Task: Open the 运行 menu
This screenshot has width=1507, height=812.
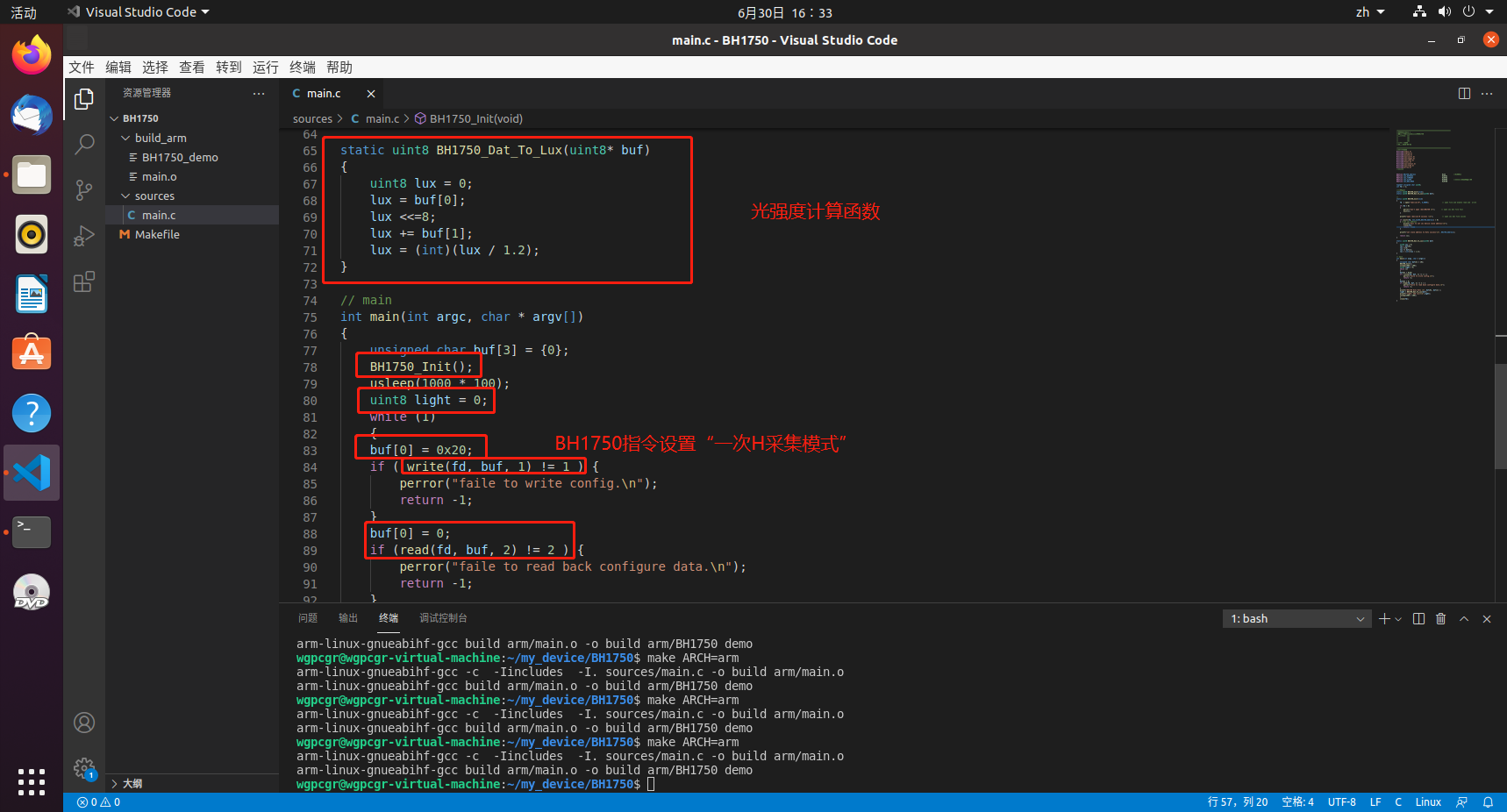Action: click(x=266, y=68)
